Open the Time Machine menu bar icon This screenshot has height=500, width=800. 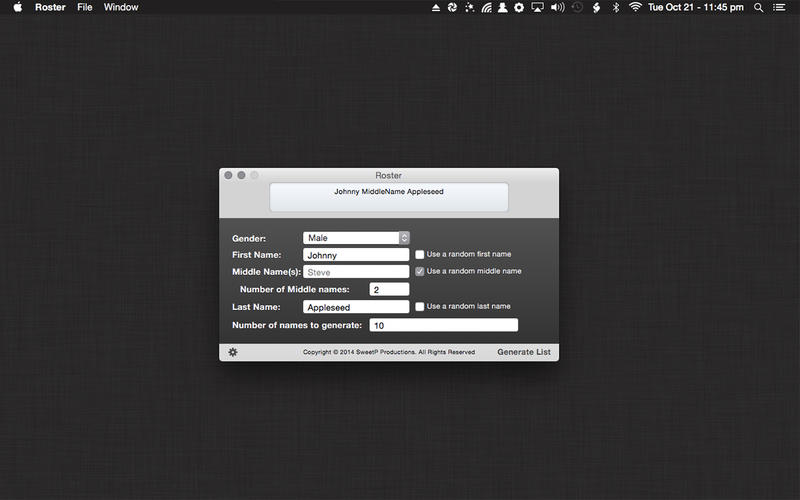[x=577, y=7]
